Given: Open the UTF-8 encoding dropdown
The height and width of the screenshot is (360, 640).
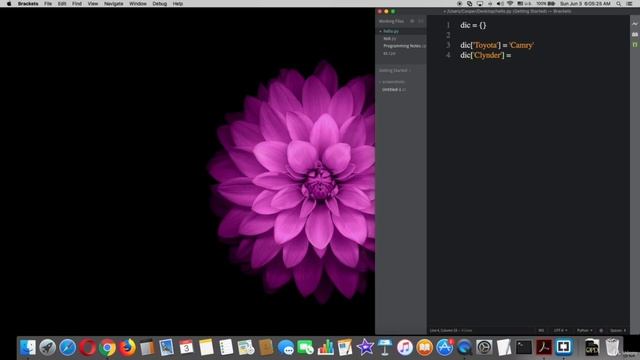Looking at the screenshot, I should point(560,331).
